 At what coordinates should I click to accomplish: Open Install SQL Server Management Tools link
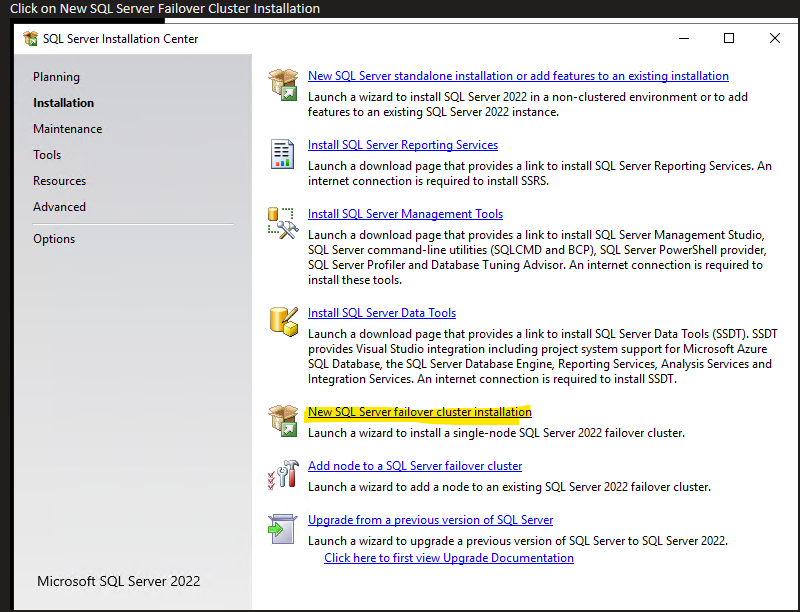point(406,214)
